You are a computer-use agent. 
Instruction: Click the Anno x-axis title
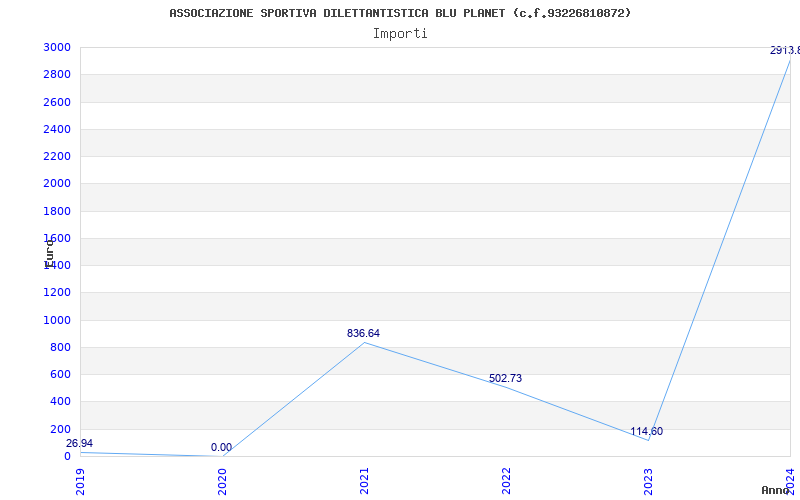pyautogui.click(x=776, y=490)
